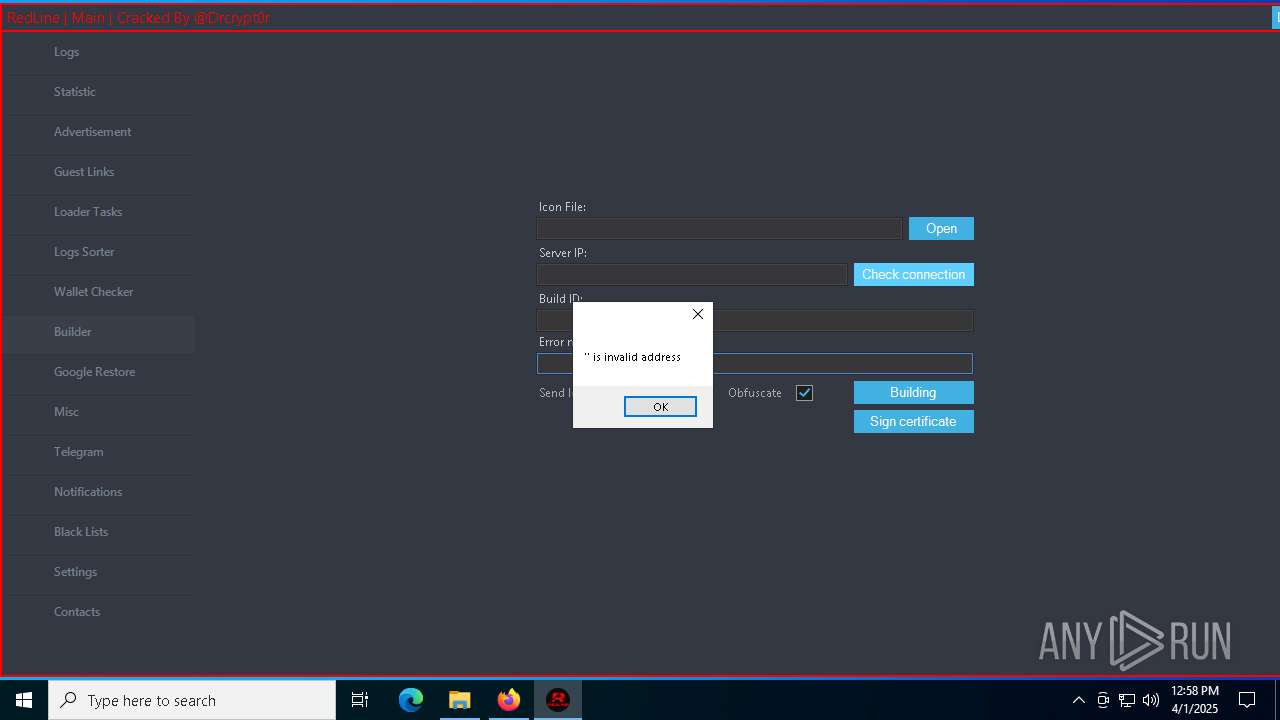Open network status tray icon
The image size is (1280, 720).
(1127, 700)
